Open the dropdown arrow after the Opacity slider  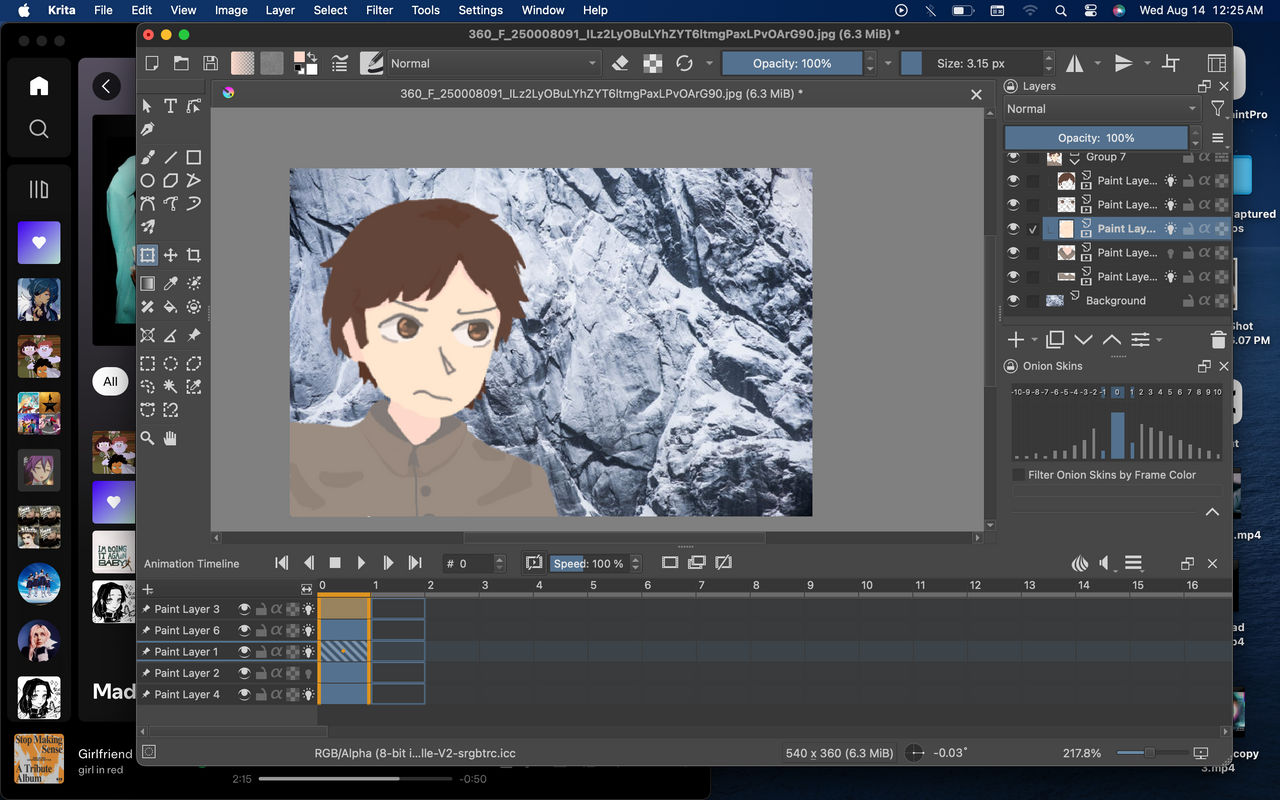click(x=887, y=63)
